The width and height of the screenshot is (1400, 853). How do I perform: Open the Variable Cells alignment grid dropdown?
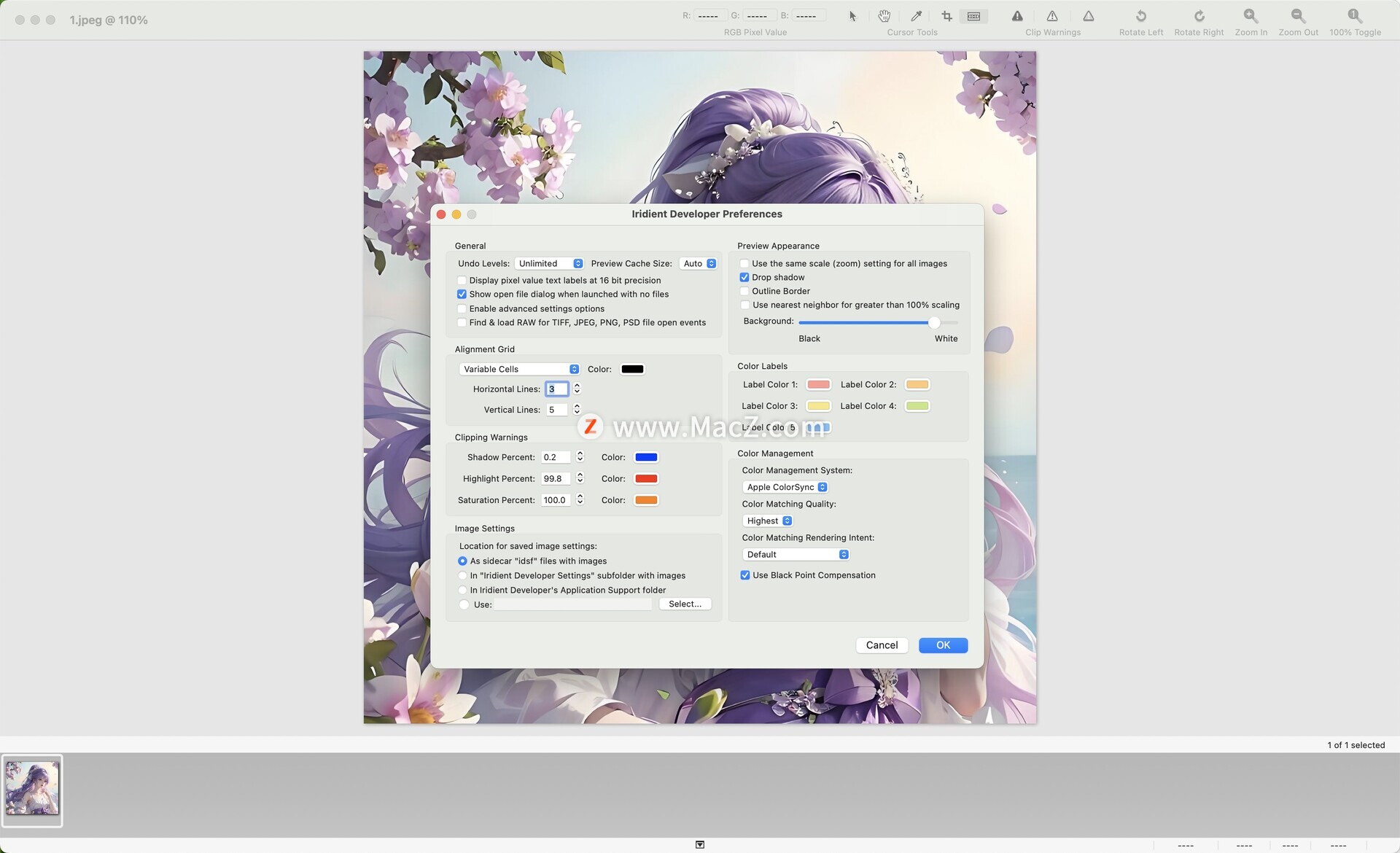coord(519,370)
